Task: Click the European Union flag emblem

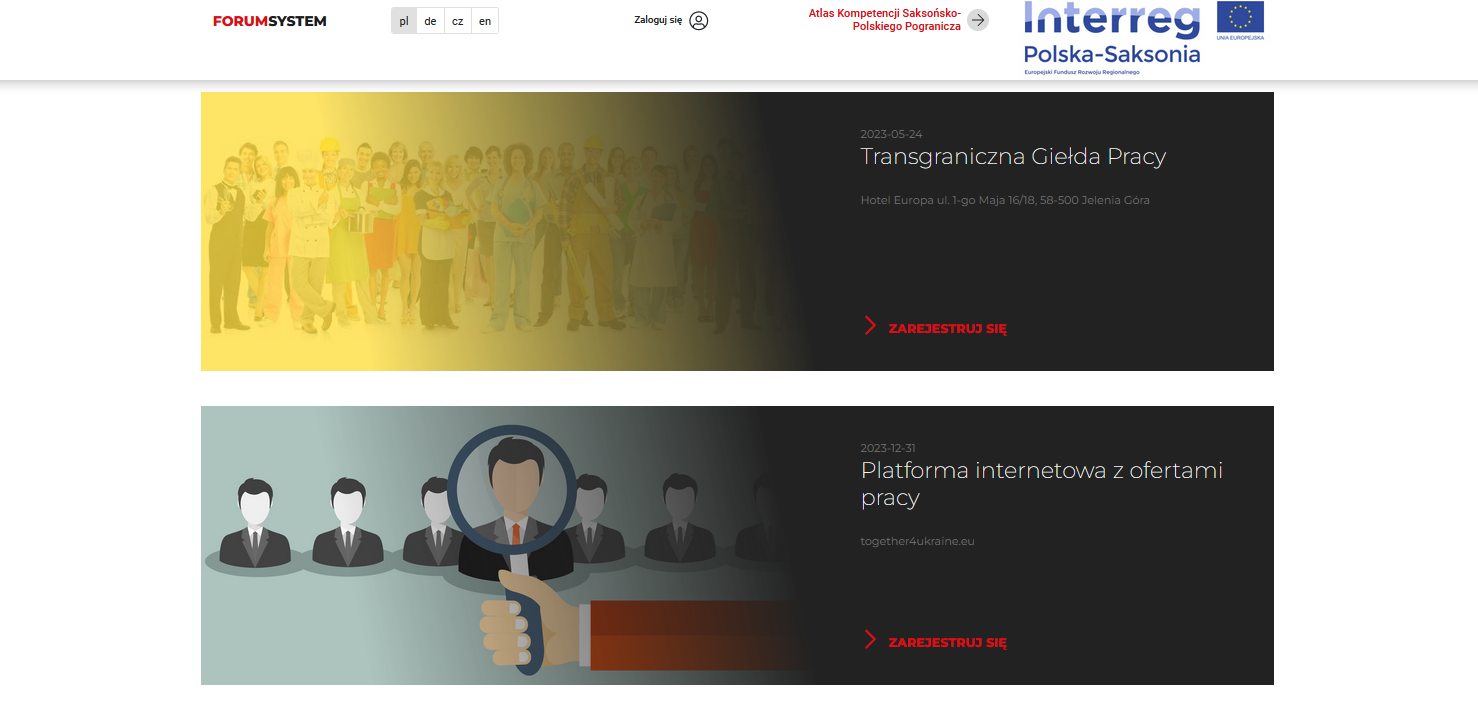Action: pos(1240,20)
